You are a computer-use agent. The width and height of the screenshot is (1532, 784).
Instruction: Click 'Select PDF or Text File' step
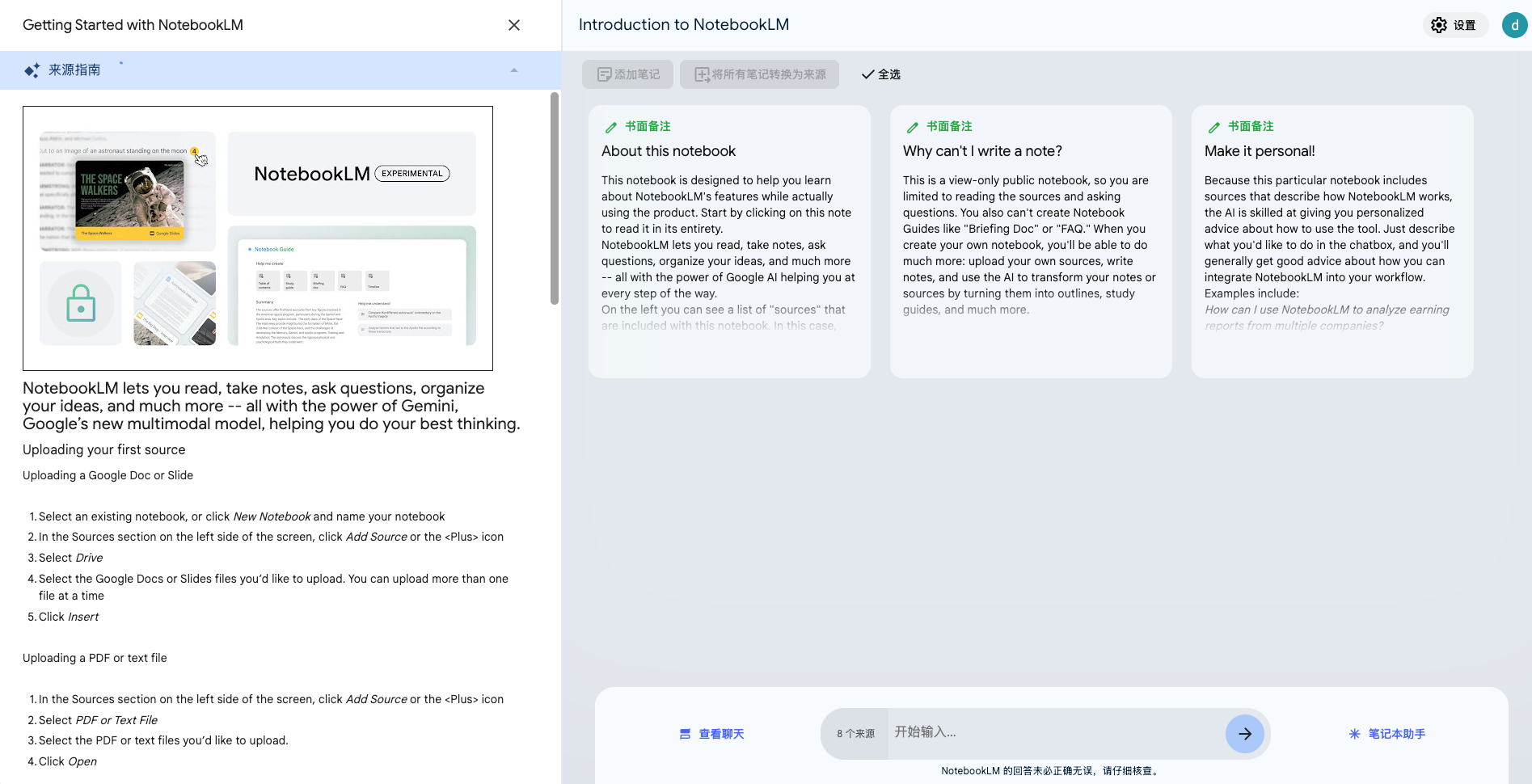[98, 720]
